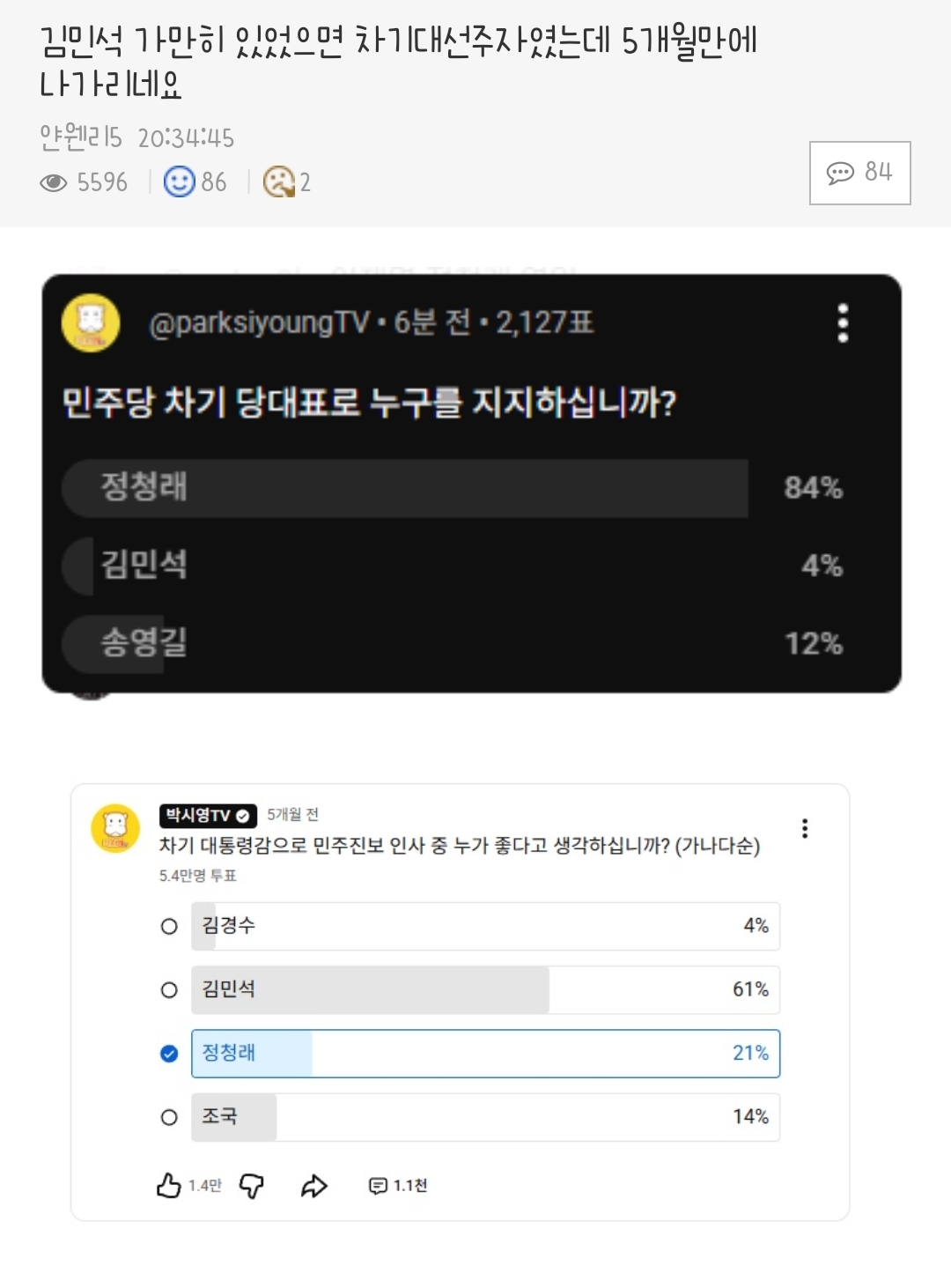
Task: Select the 김민석 radio button in white poll
Action: pyautogui.click(x=169, y=990)
